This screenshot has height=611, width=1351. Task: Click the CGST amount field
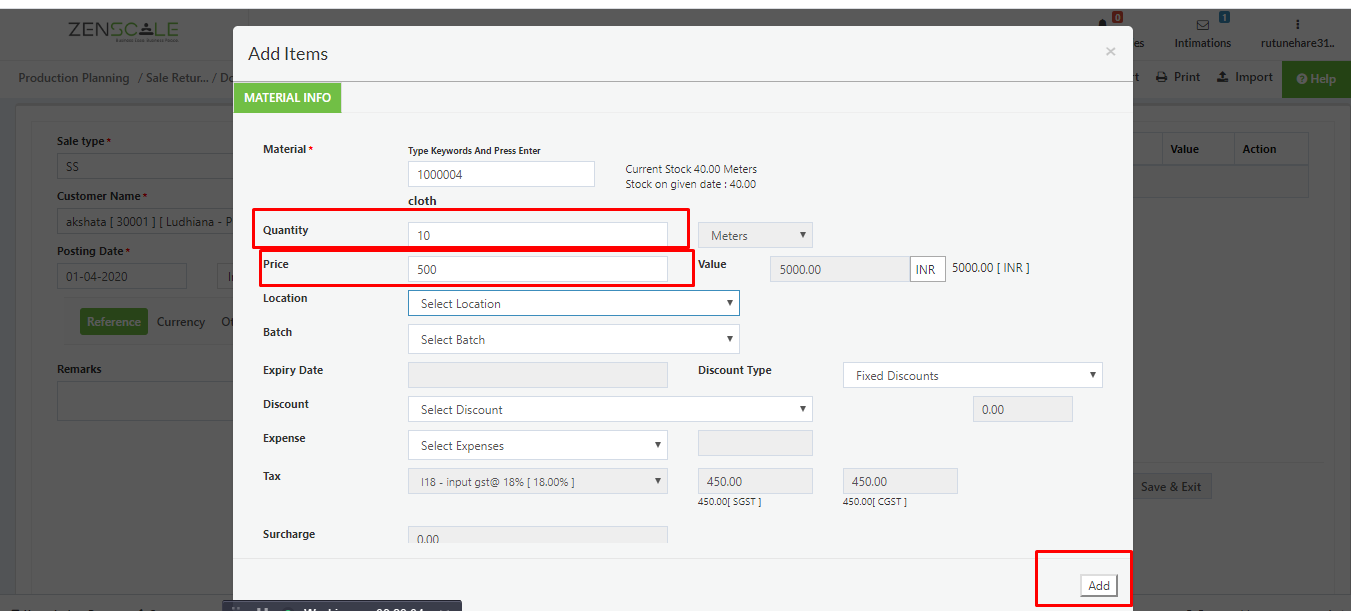(x=900, y=481)
